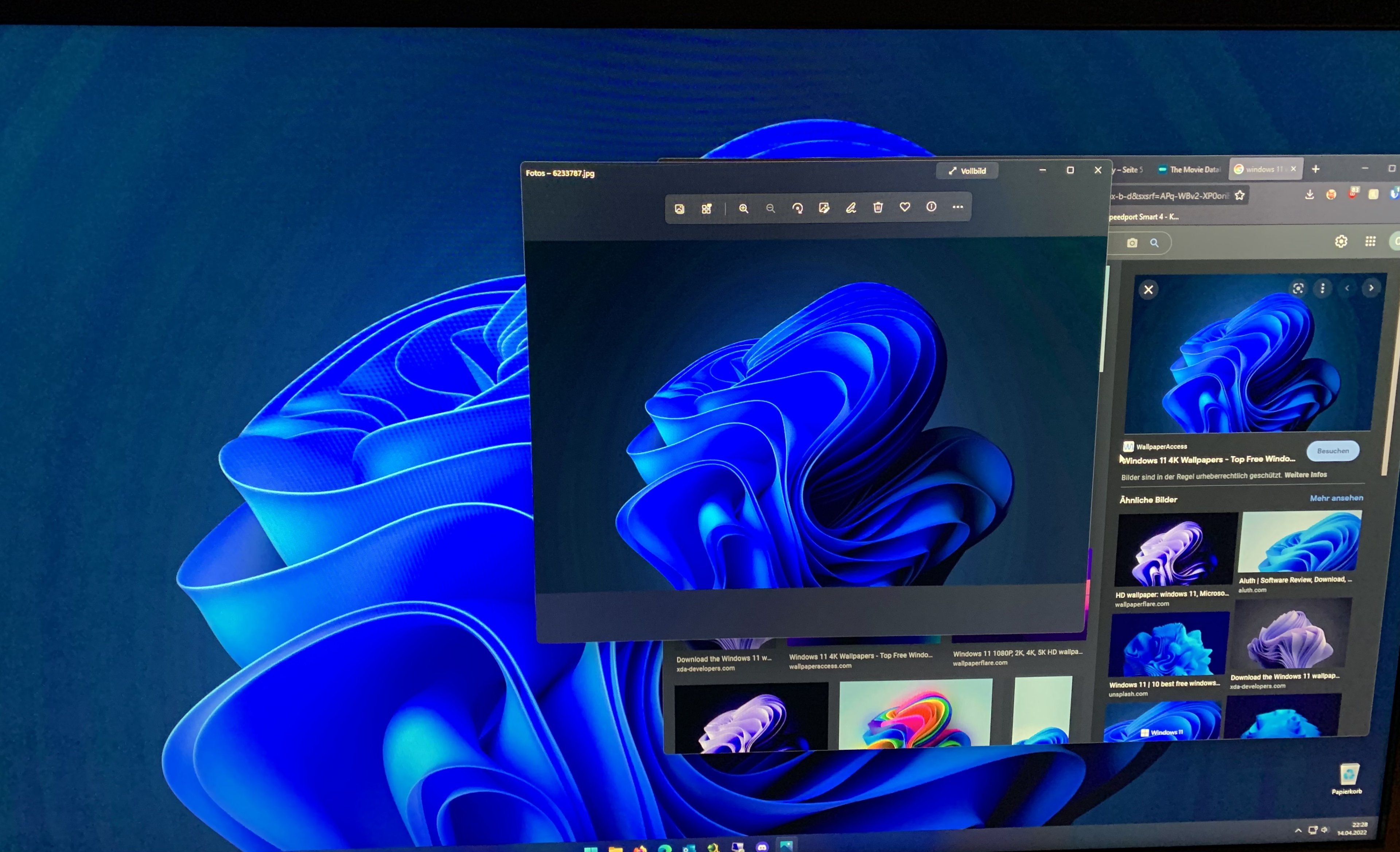Open the Mehr ansehen link

[1336, 498]
